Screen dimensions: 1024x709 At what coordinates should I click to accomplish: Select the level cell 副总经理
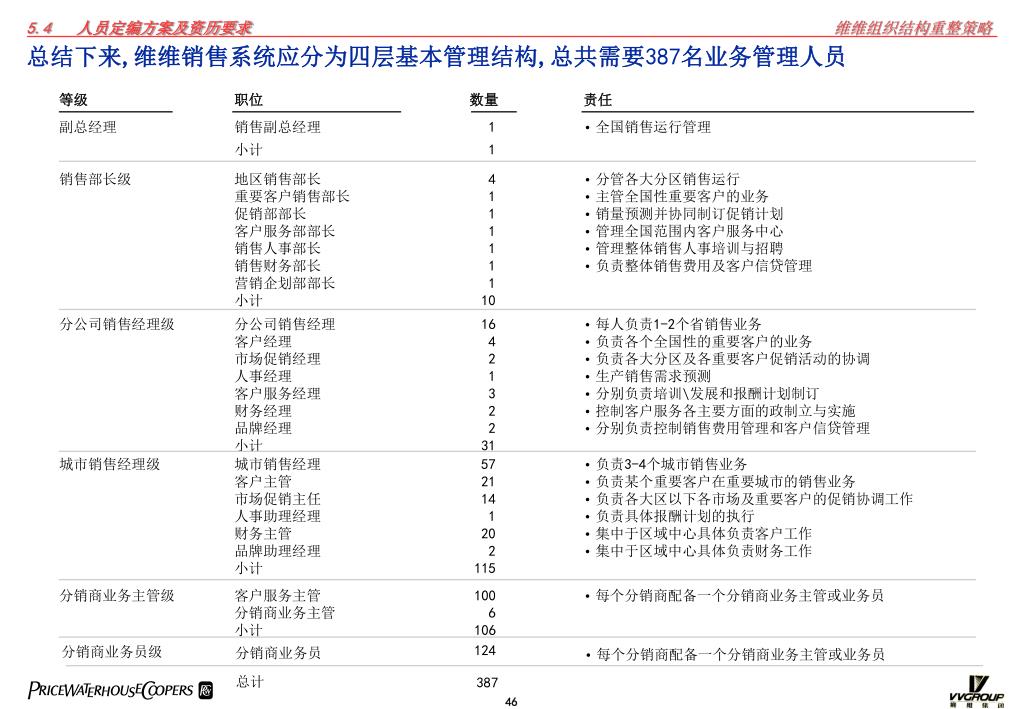[x=88, y=127]
